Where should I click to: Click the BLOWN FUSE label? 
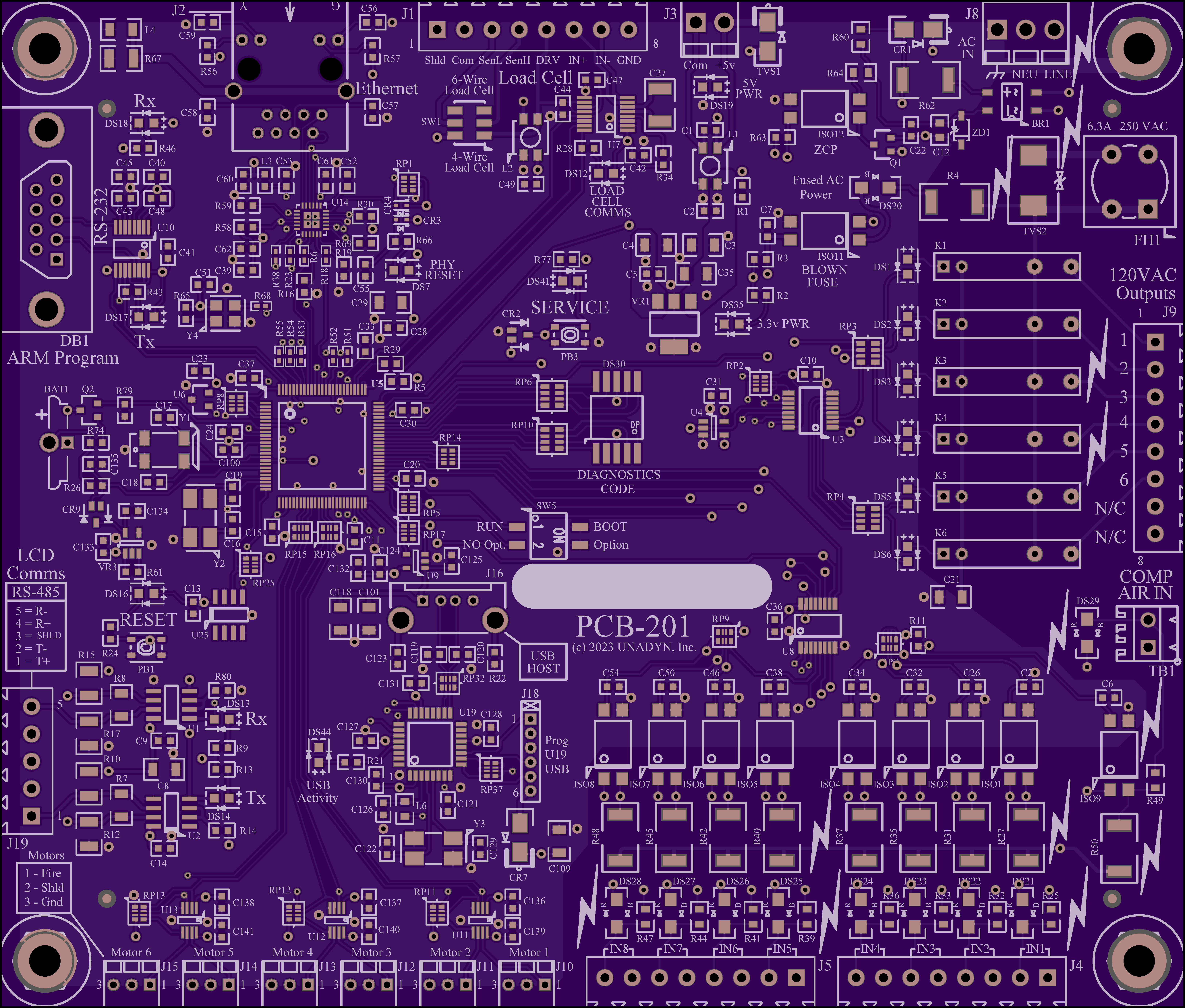tap(824, 276)
